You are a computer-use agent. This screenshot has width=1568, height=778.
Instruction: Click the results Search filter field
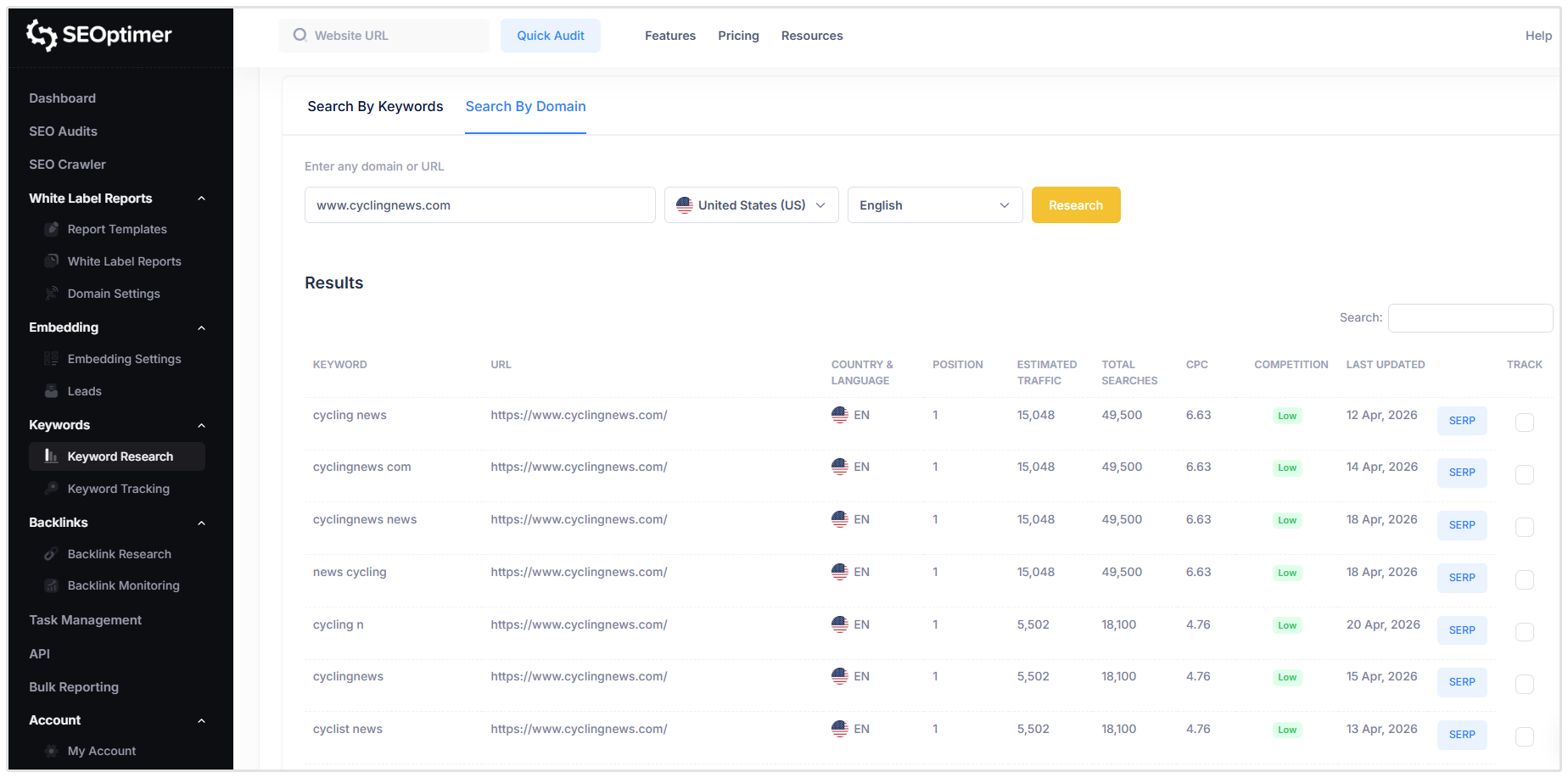click(x=1470, y=318)
